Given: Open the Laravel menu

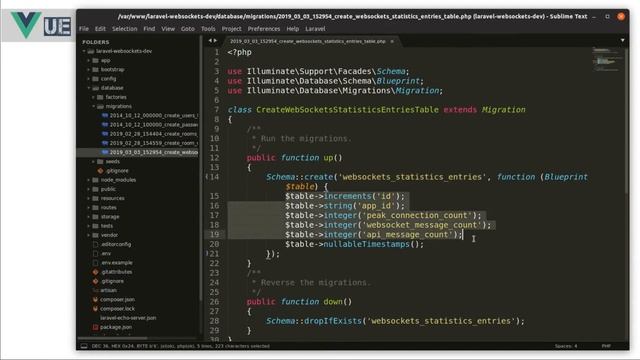Looking at the screenshot, I should pyautogui.click(x=315, y=29).
